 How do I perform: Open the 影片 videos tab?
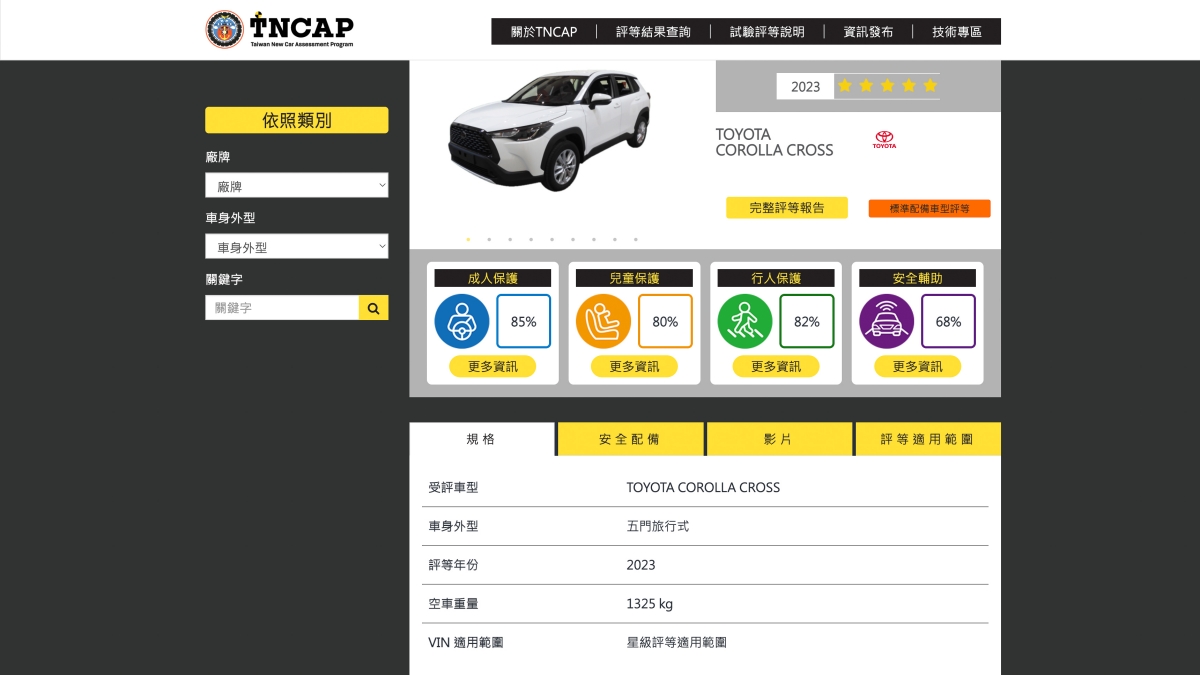click(778, 438)
